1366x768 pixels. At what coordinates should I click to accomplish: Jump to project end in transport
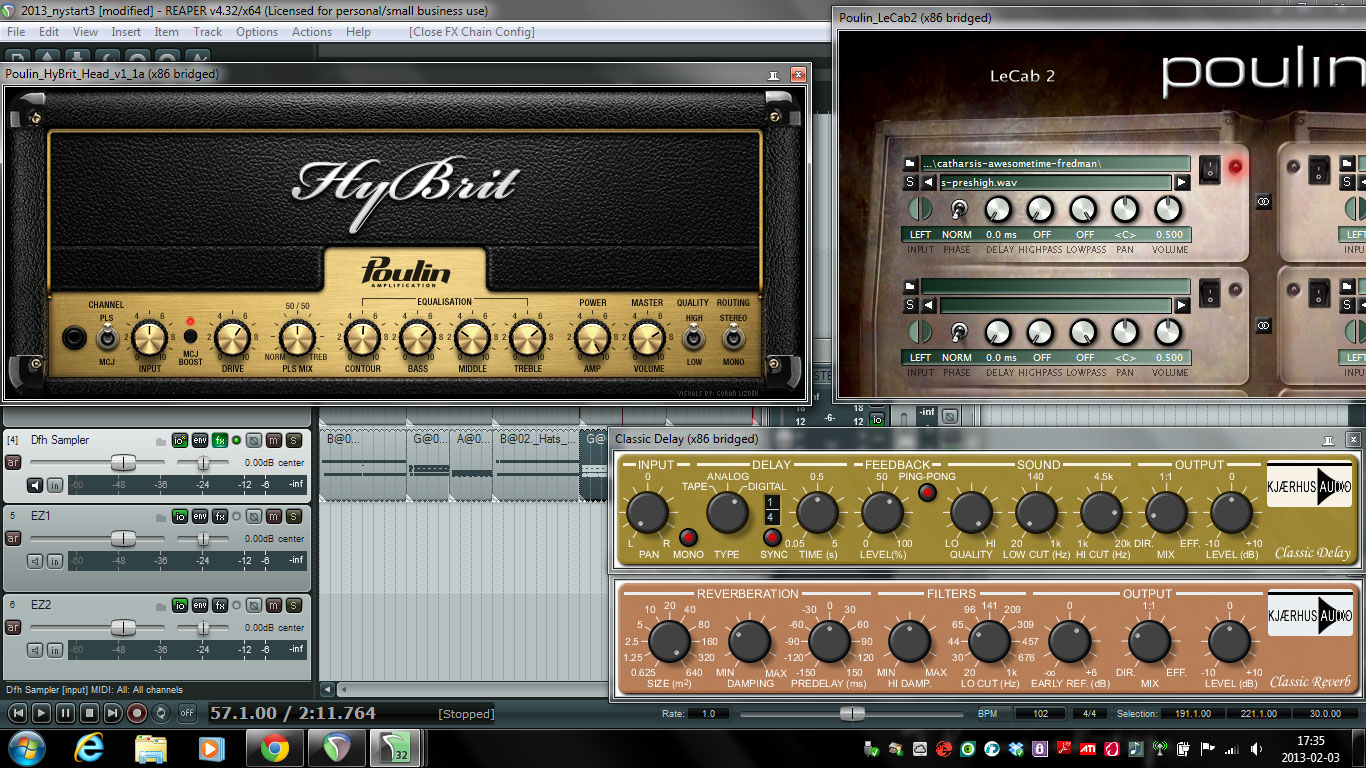(x=113, y=713)
